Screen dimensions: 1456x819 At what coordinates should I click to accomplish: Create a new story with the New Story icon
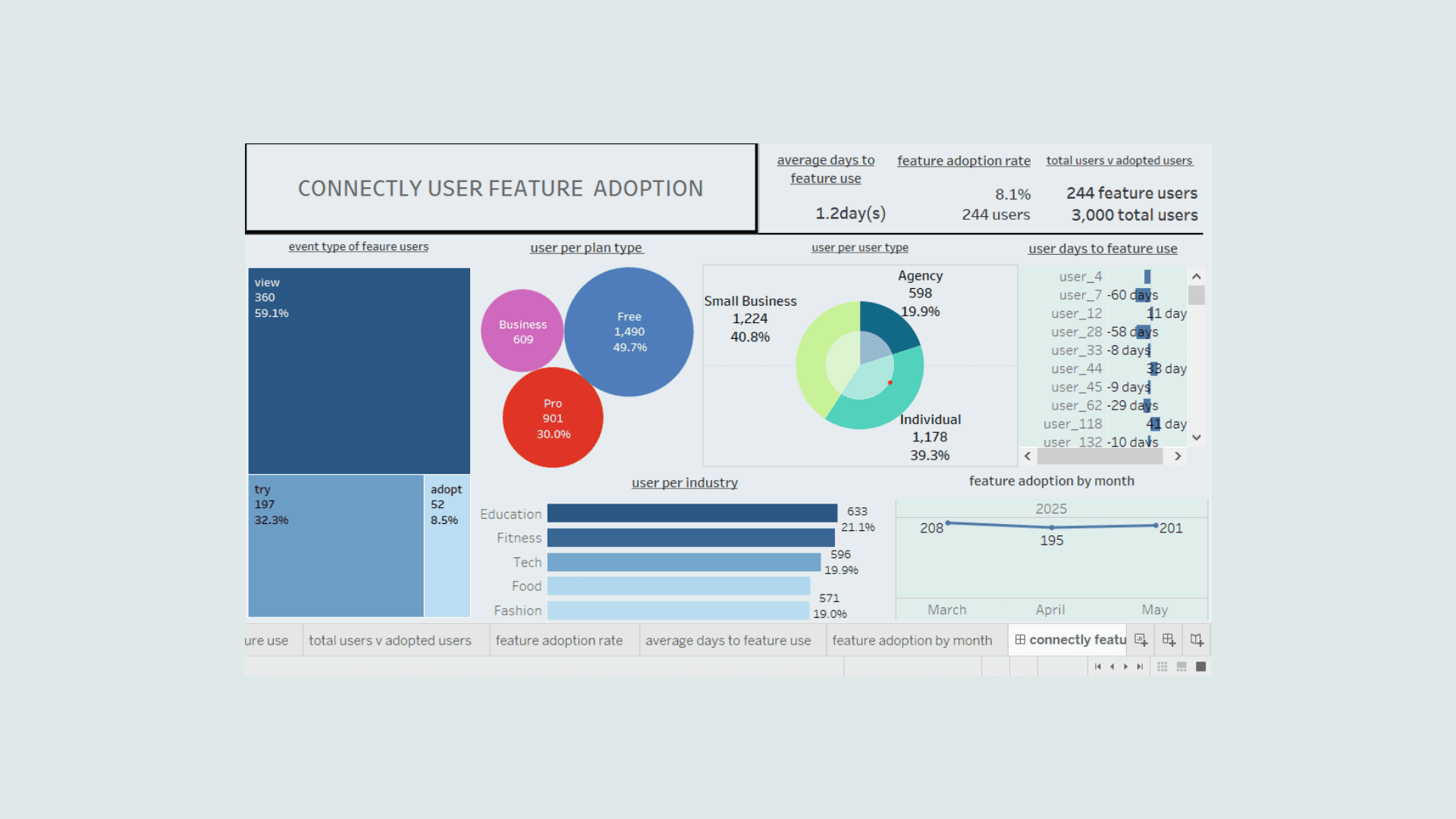(1195, 639)
